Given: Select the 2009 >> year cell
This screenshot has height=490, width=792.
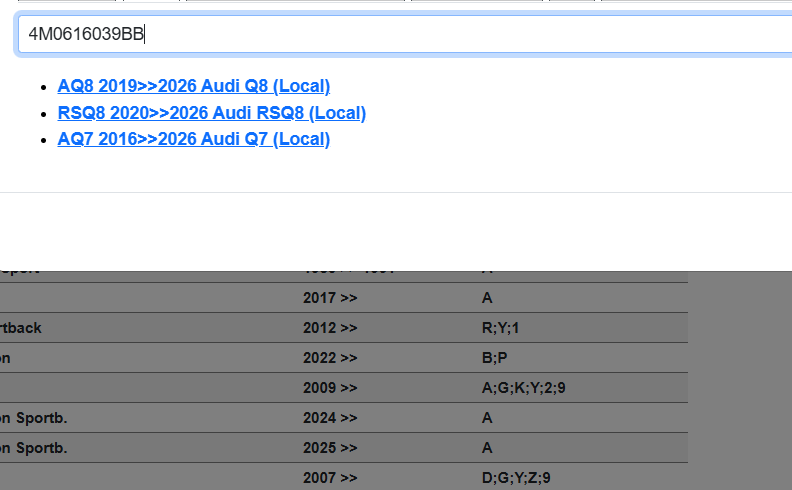Looking at the screenshot, I should [x=329, y=388].
